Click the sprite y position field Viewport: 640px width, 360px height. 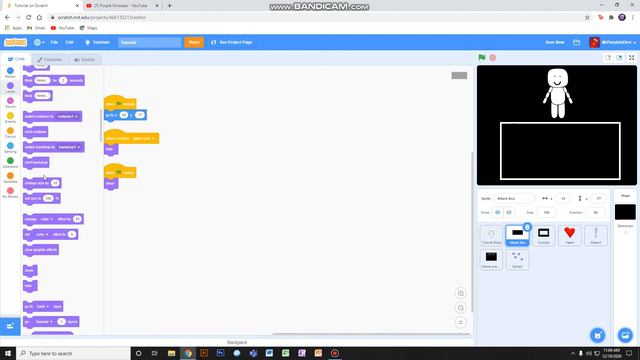(598, 198)
